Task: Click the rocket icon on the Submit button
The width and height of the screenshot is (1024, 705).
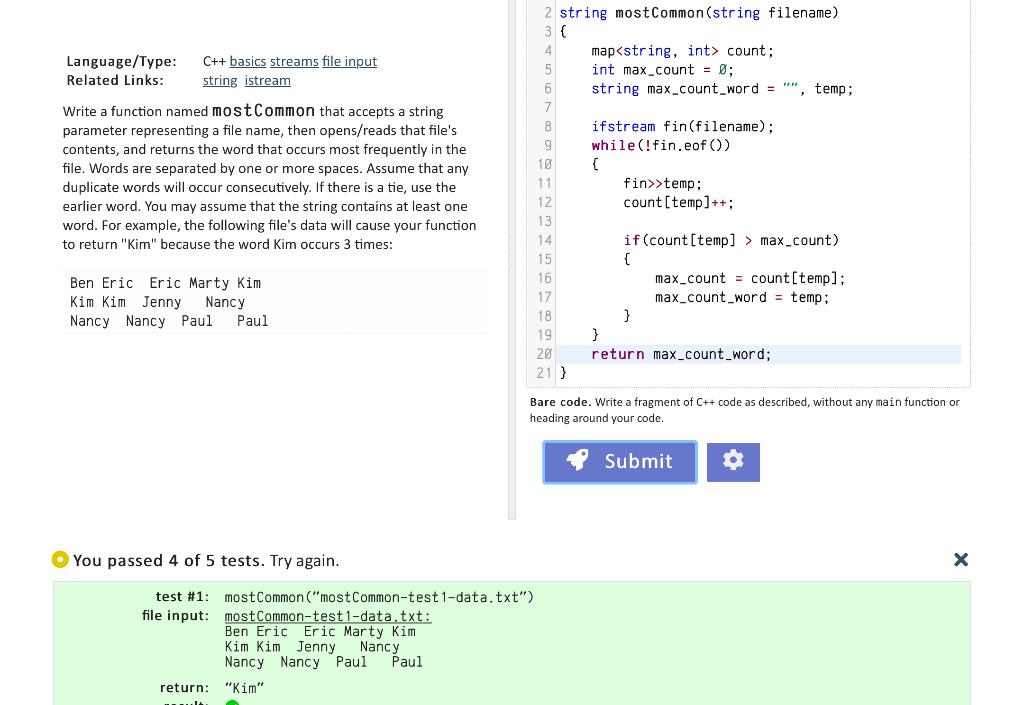Action: tap(578, 461)
